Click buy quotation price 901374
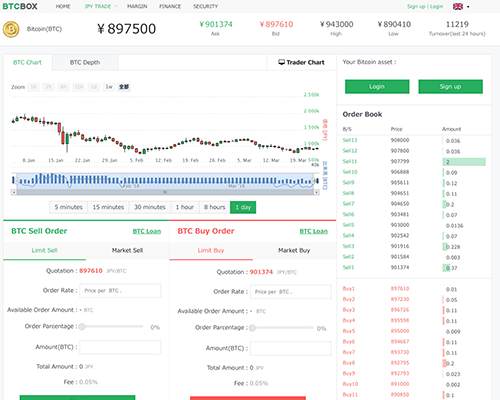The image size is (500, 400). tap(261, 272)
